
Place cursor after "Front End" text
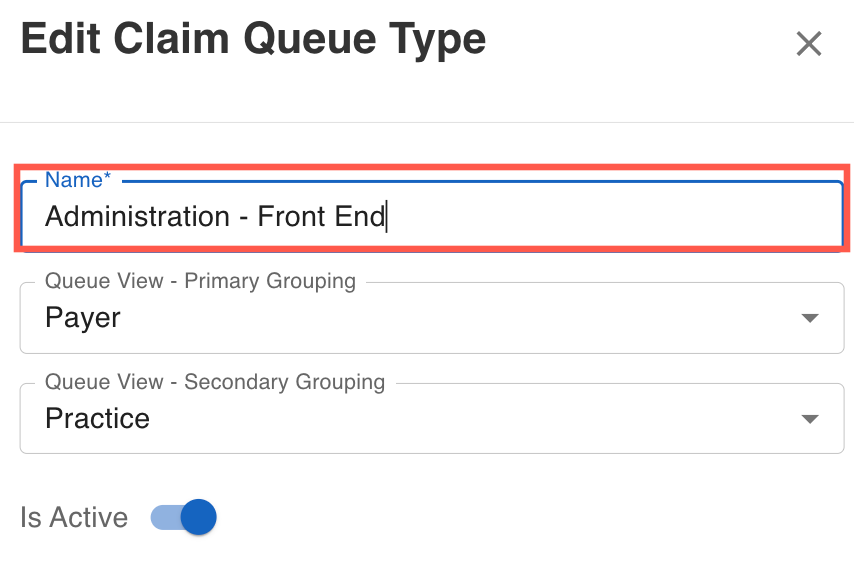coord(386,216)
